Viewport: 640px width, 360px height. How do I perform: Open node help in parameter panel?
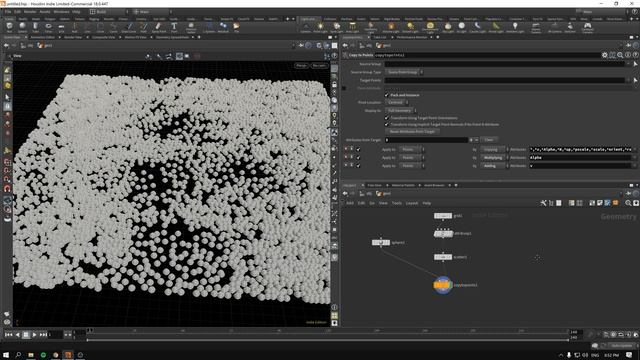(636, 55)
